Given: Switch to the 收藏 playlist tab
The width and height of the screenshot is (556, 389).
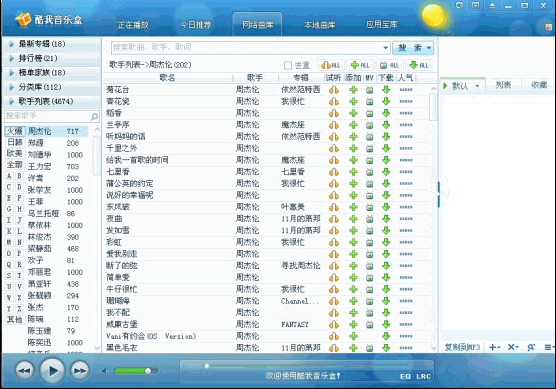Looking at the screenshot, I should pos(539,85).
